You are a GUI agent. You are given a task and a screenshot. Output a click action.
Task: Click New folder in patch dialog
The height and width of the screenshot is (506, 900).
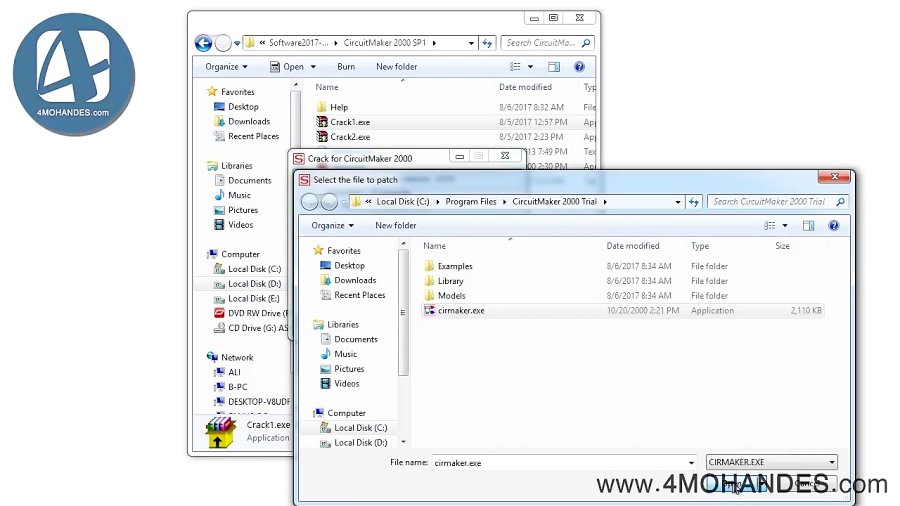(395, 225)
